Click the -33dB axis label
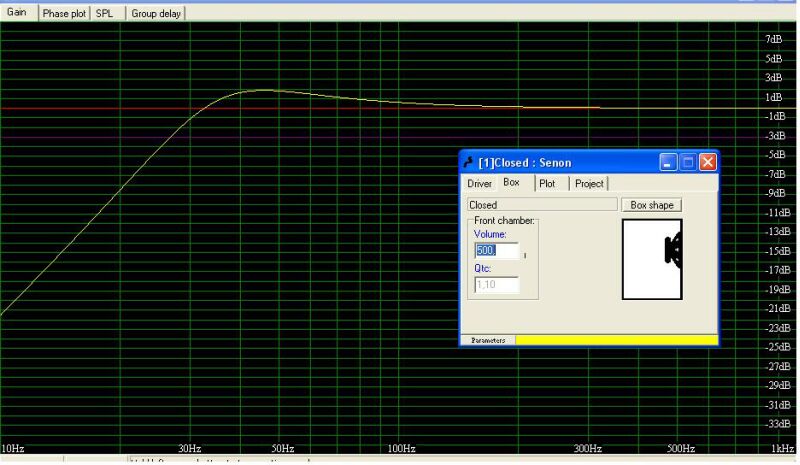Image resolution: width=800 pixels, height=465 pixels. click(779, 424)
